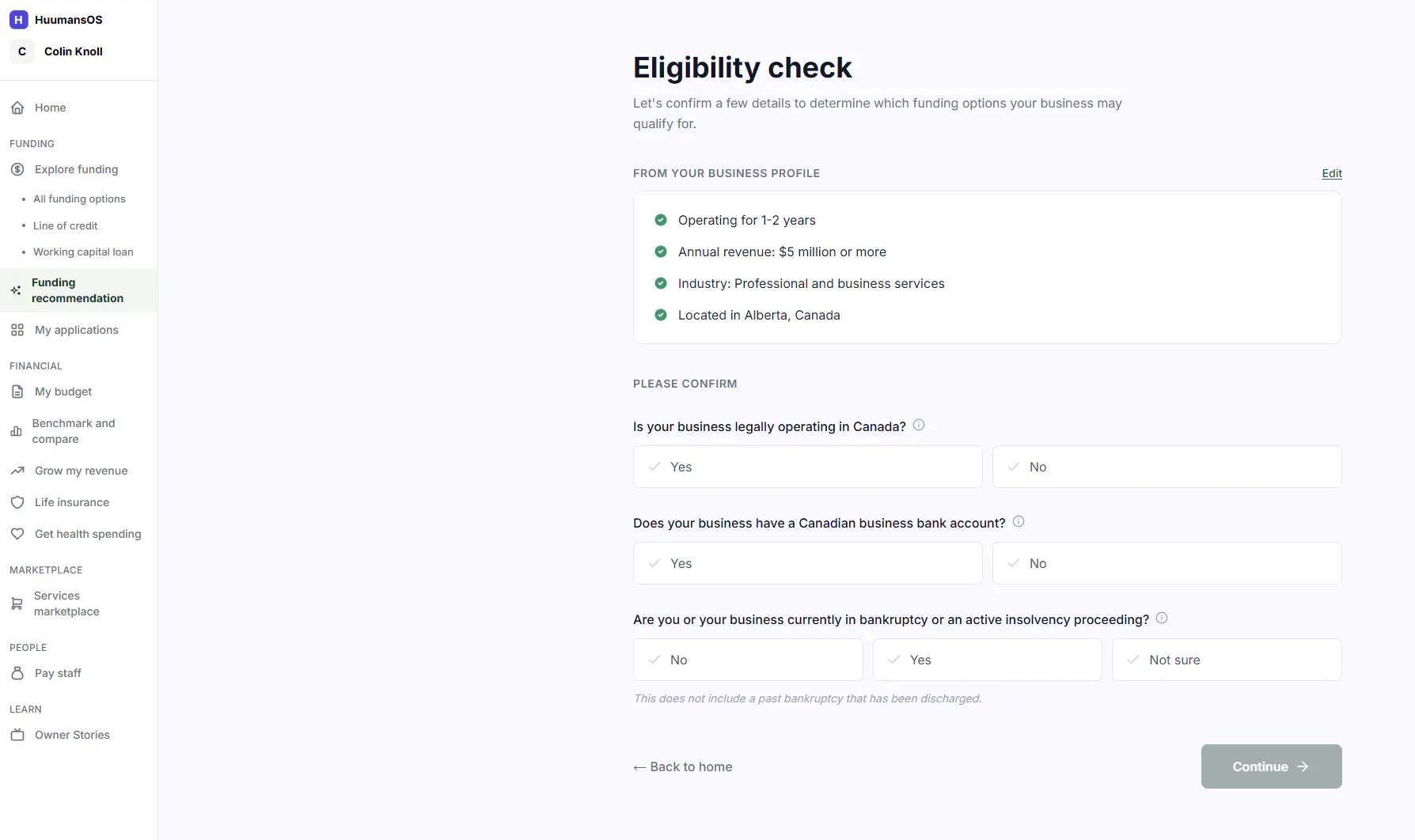Click the Continue button
1415x840 pixels.
[1271, 766]
